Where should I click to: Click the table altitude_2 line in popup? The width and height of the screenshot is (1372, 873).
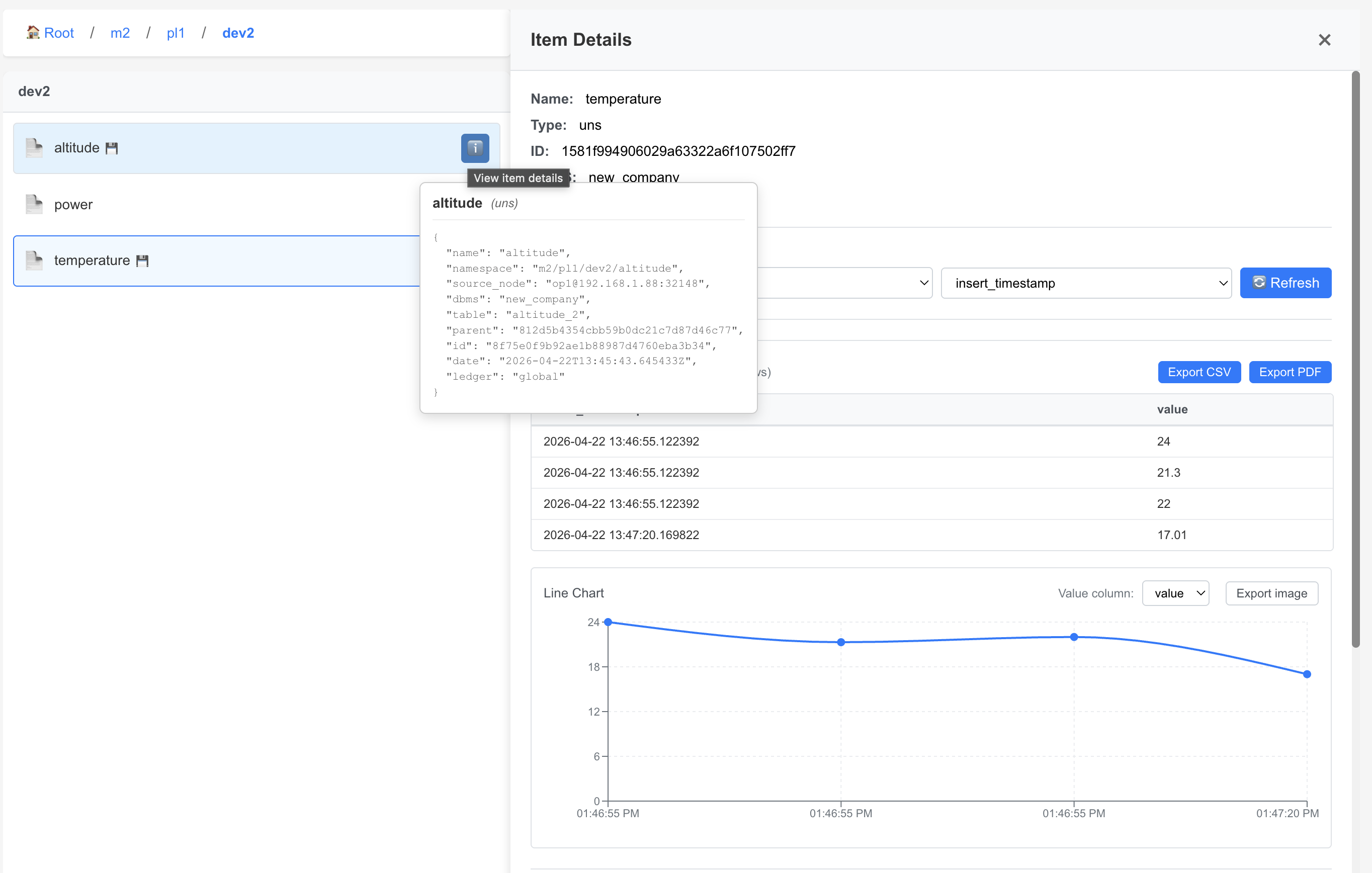(x=518, y=315)
